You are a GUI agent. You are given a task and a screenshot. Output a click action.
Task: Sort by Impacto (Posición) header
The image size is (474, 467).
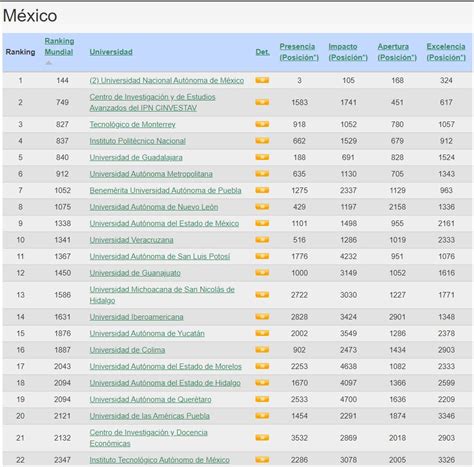[348, 52]
